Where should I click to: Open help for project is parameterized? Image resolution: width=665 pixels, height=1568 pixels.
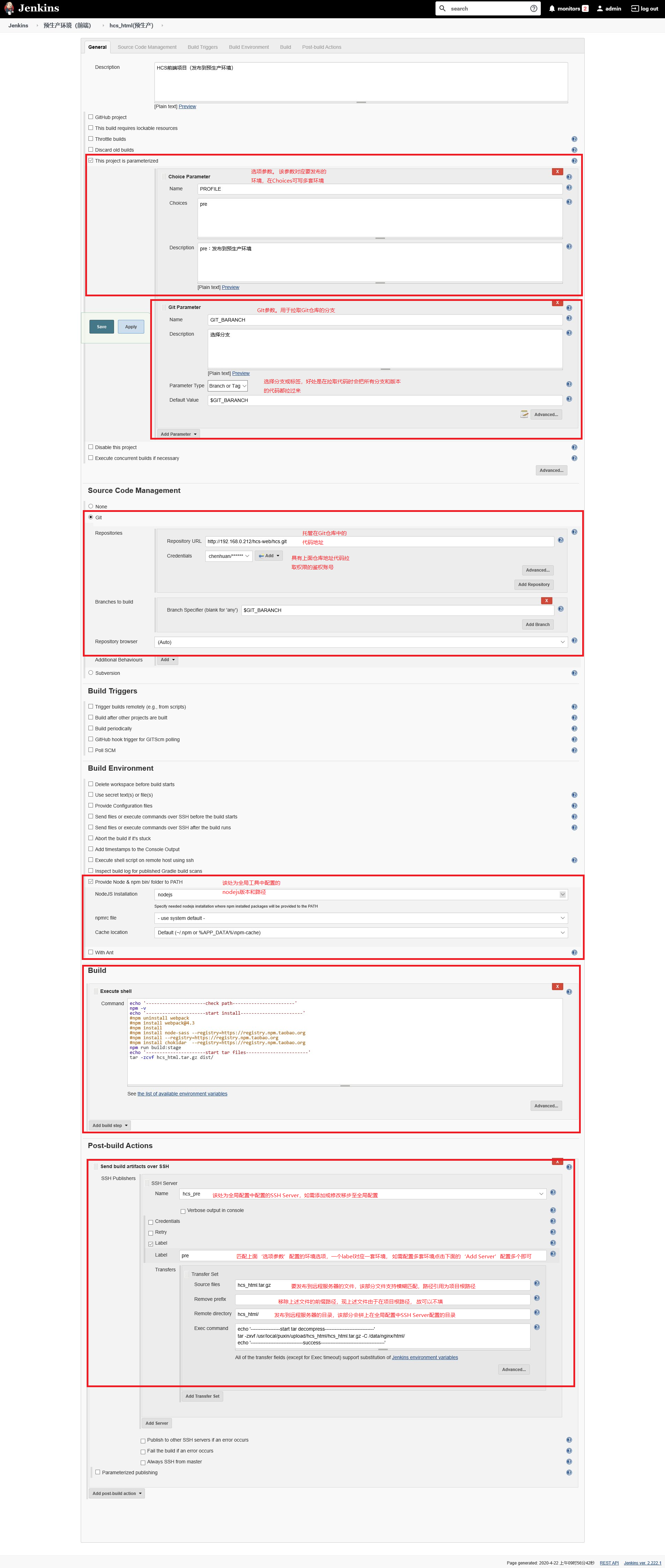coord(574,161)
